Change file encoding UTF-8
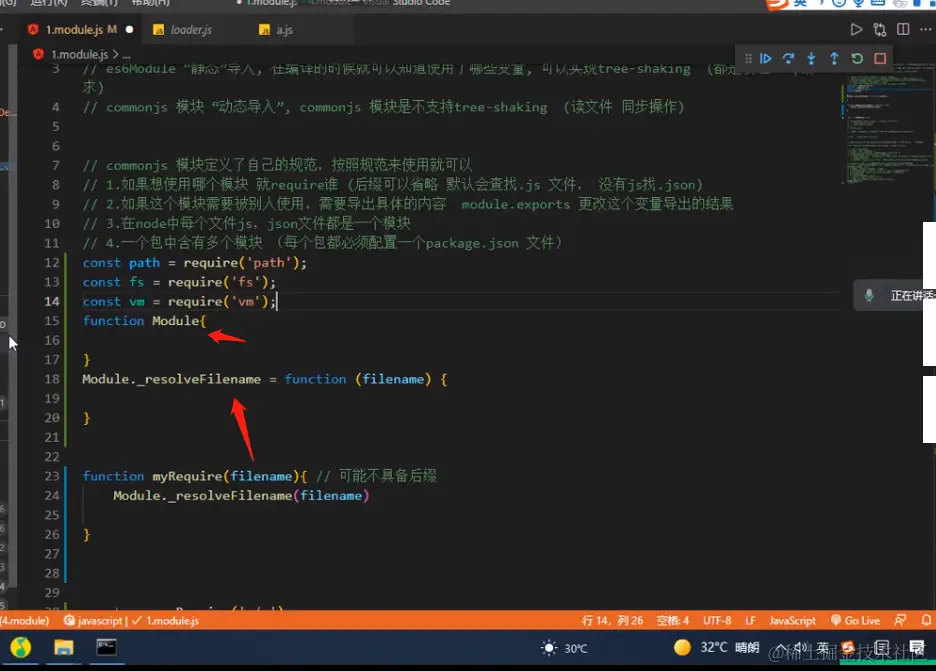The height and width of the screenshot is (671, 936). 716,620
